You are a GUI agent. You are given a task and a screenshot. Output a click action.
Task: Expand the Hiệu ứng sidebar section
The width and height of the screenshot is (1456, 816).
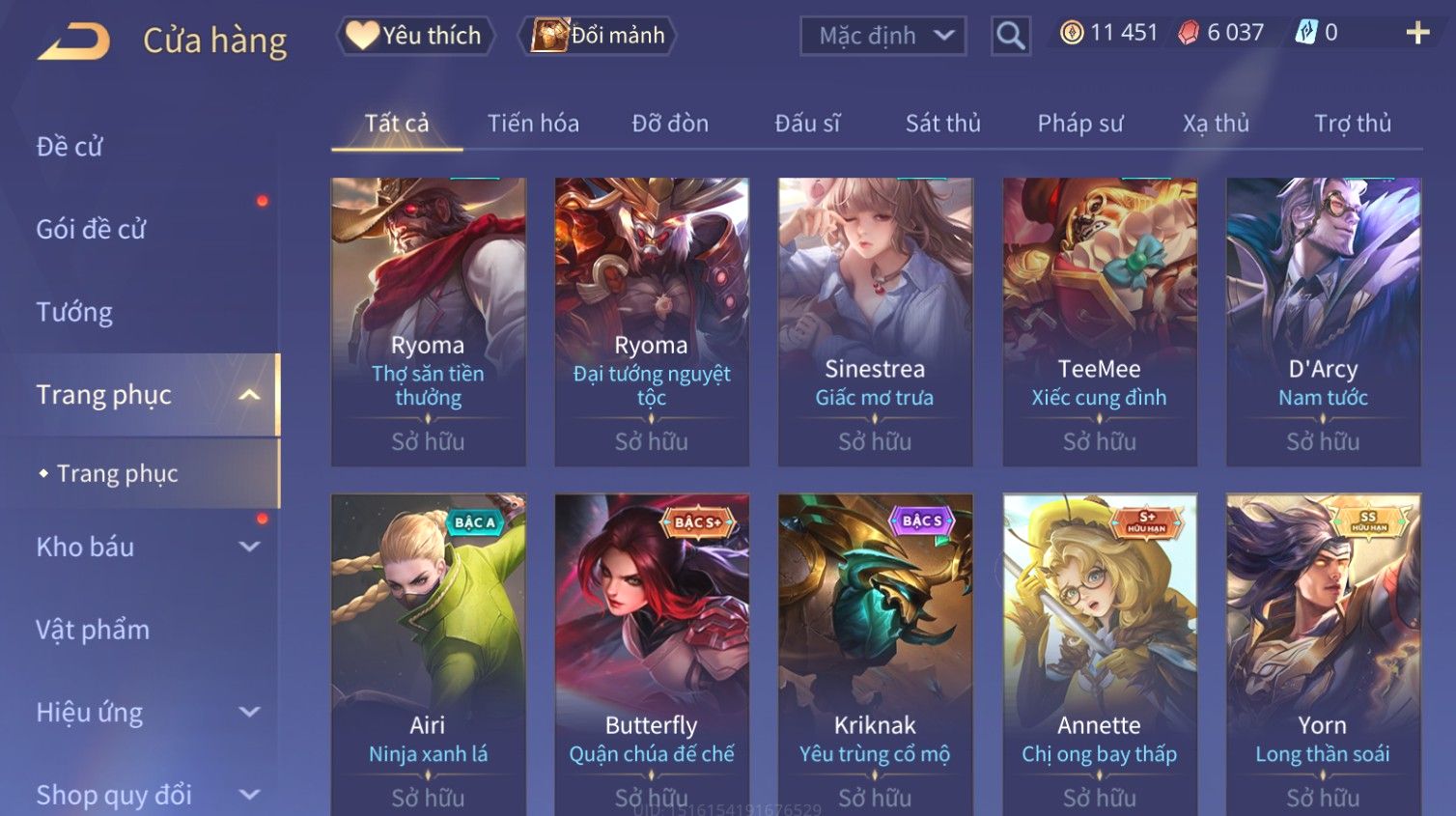point(249,712)
